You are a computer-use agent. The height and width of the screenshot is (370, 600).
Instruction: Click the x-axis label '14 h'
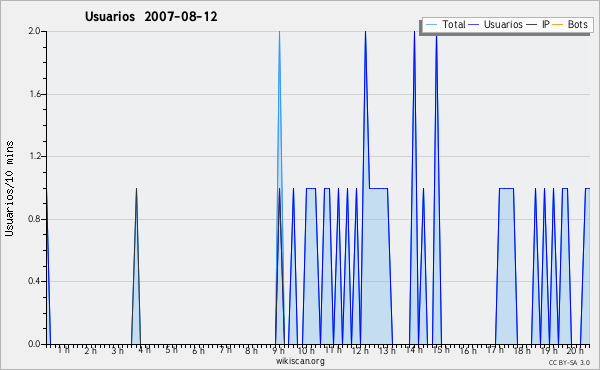tap(414, 350)
